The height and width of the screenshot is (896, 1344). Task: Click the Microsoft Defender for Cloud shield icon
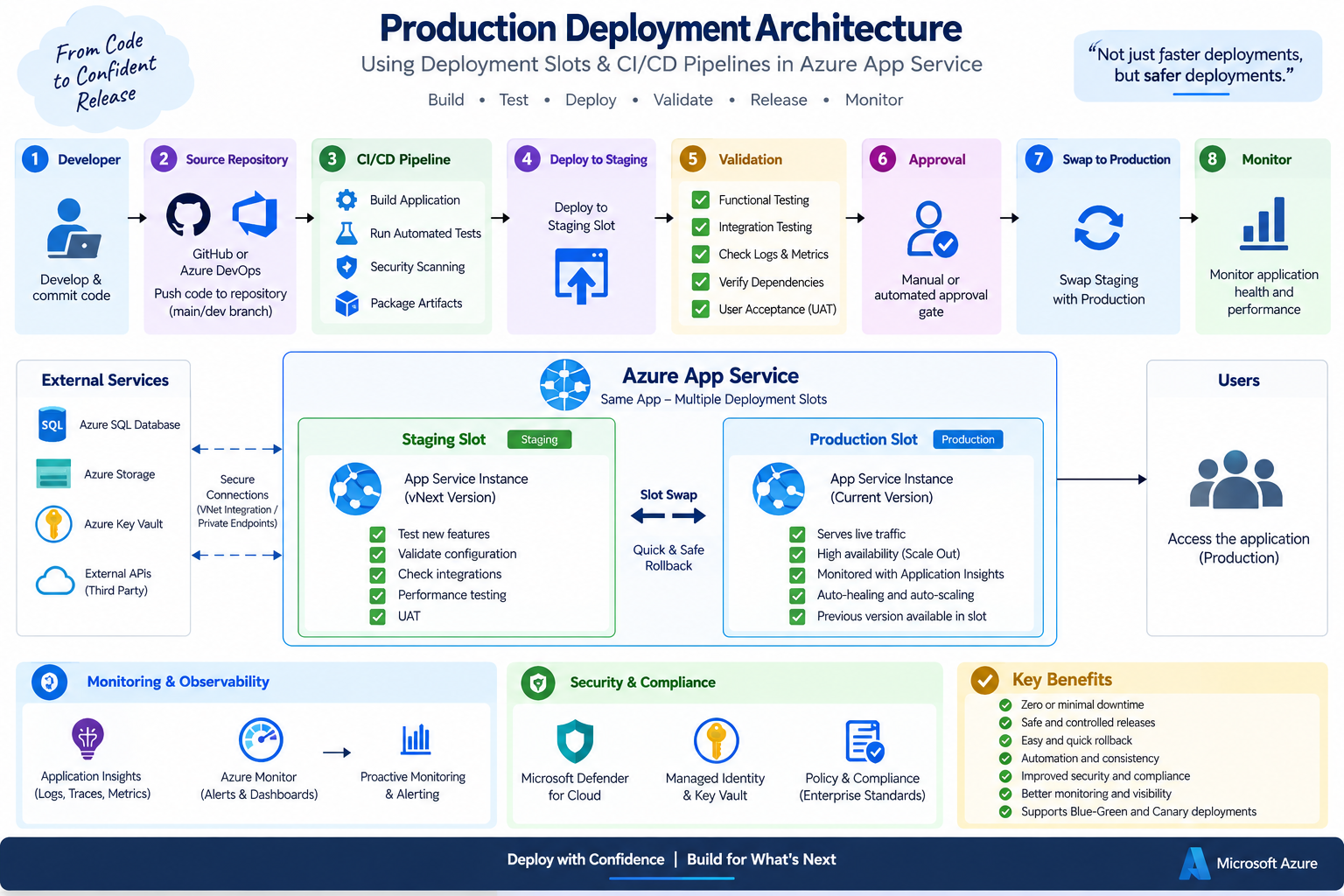(x=575, y=742)
